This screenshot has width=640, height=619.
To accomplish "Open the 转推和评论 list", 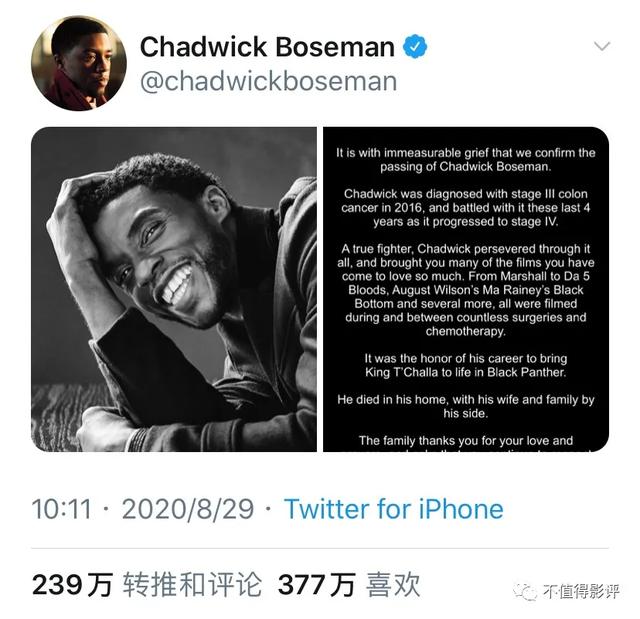I will coord(192,585).
